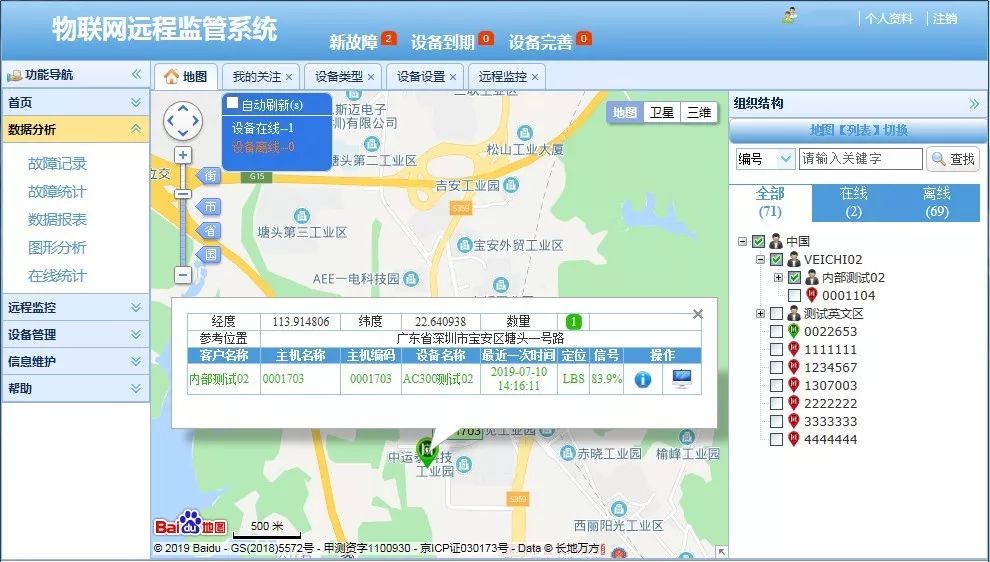
Task: Click the map zoom level slider track
Action: pos(183,215)
